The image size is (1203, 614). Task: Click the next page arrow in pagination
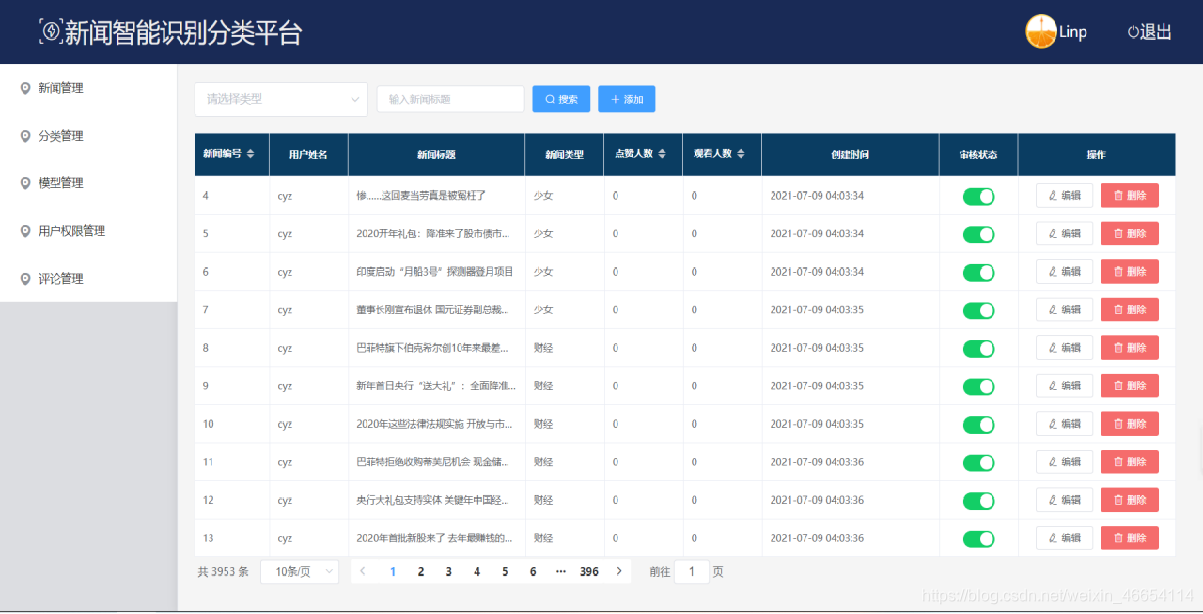(620, 571)
